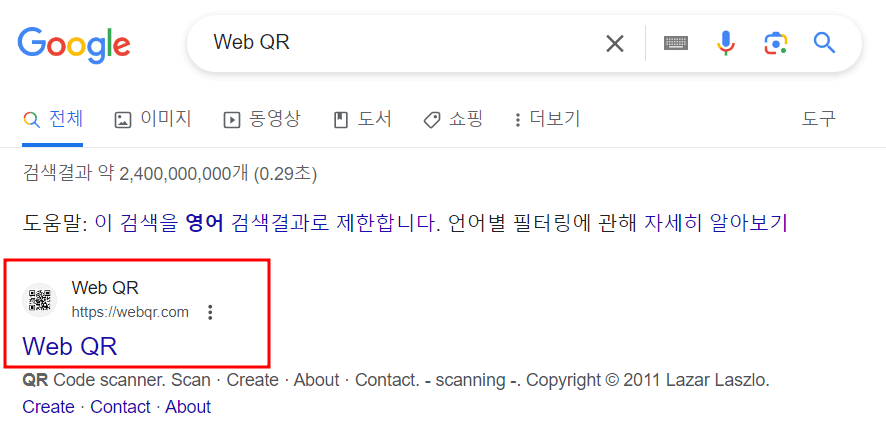Viewport: 886px width, 438px height.
Task: Open the Contact sitelink
Action: 120,407
